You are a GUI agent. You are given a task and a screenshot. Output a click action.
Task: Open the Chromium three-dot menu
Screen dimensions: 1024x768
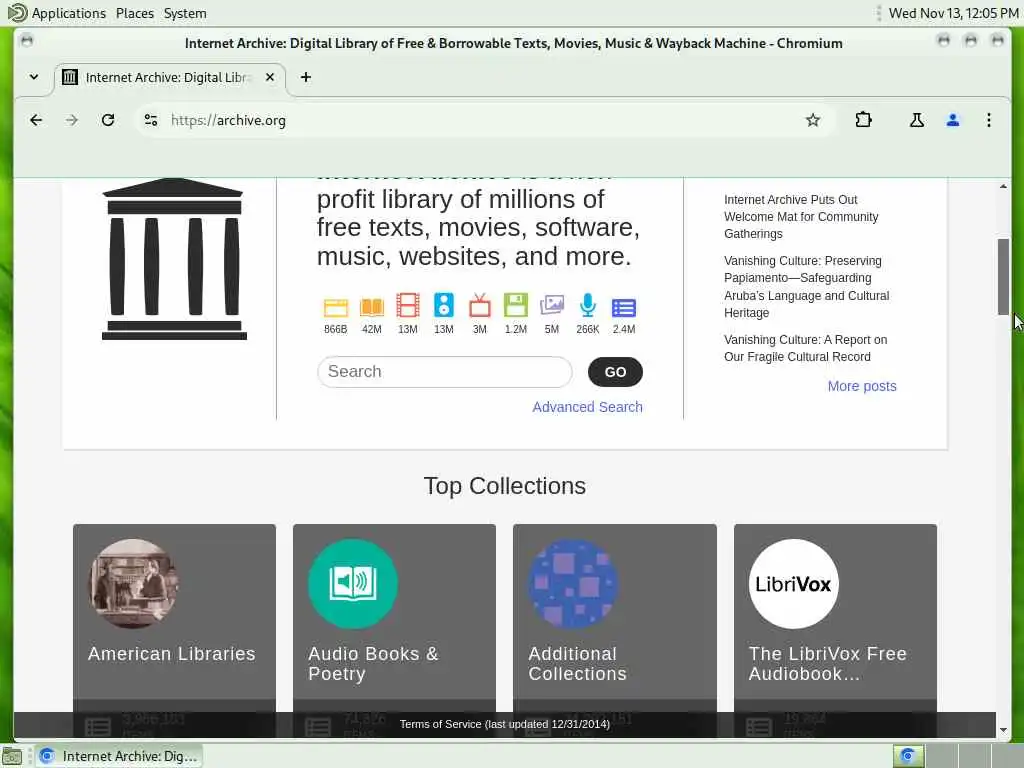[989, 120]
